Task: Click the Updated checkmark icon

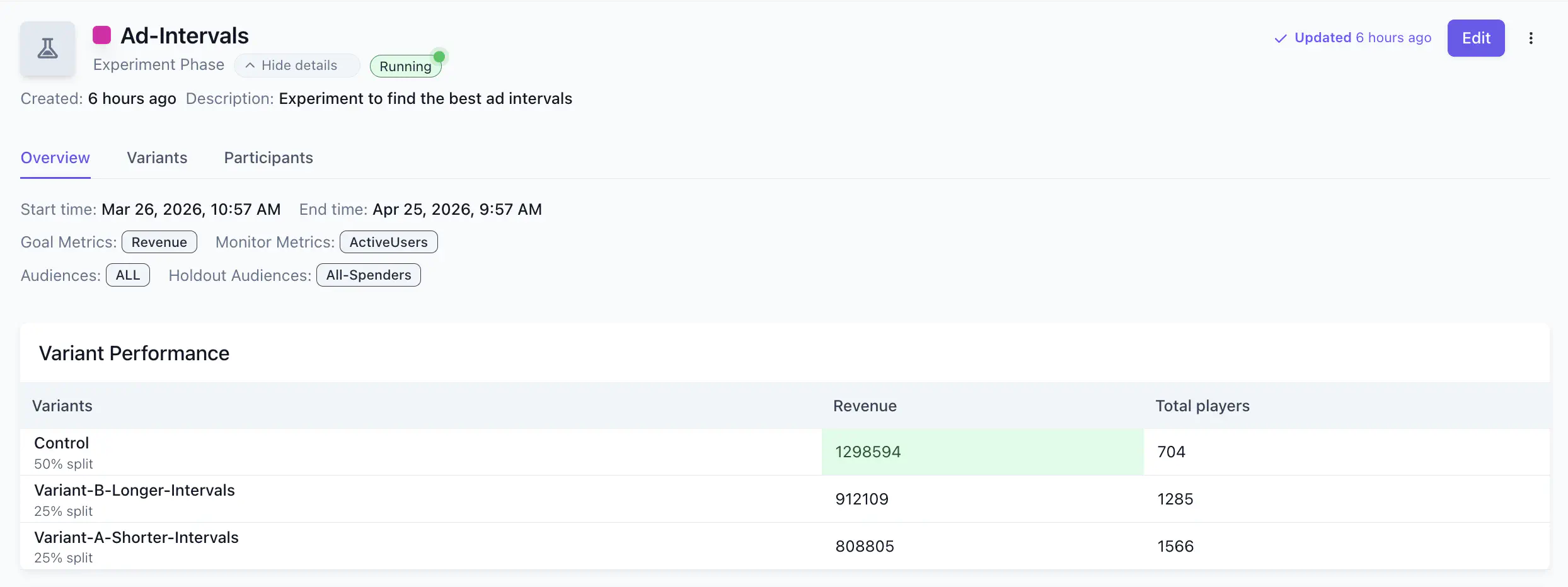Action: tap(1280, 38)
